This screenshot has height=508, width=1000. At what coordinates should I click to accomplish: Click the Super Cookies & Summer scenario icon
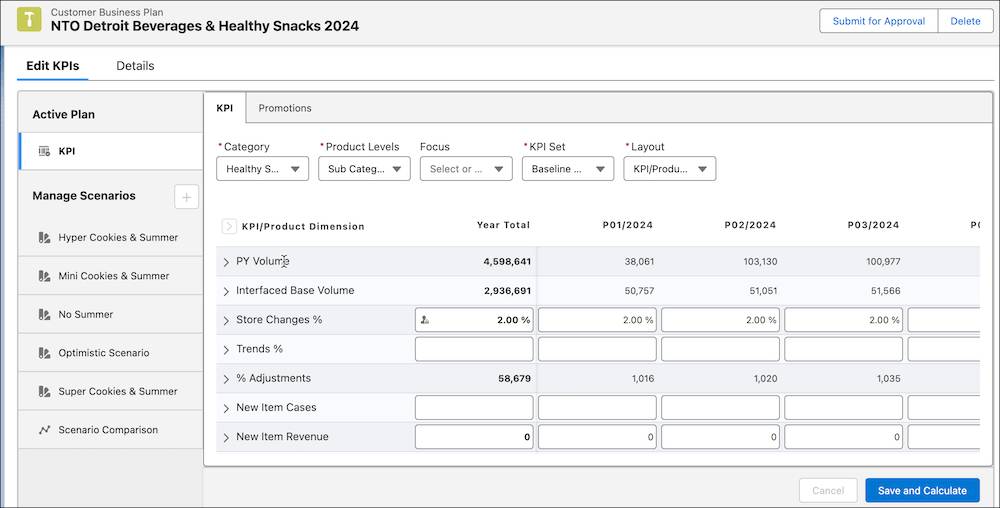(x=44, y=391)
